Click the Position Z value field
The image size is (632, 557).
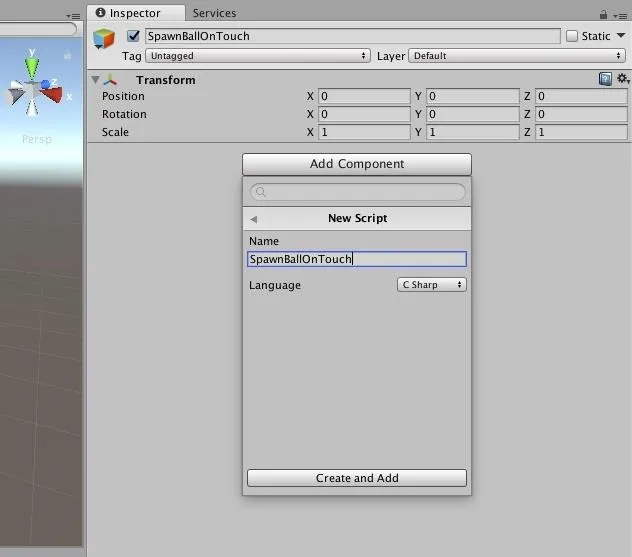point(581,96)
